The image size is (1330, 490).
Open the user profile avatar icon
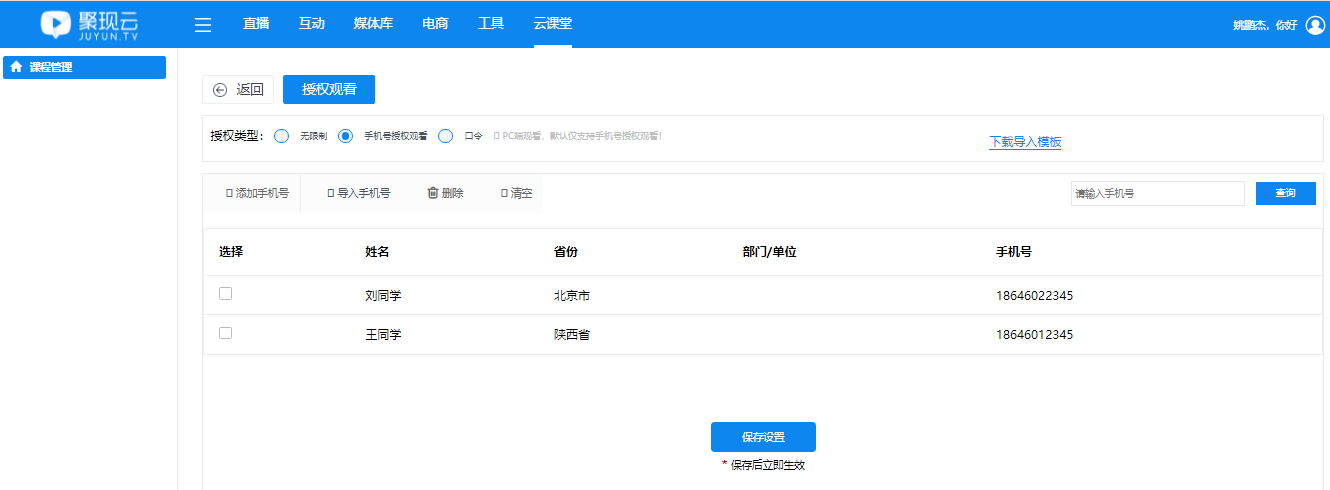point(1315,25)
